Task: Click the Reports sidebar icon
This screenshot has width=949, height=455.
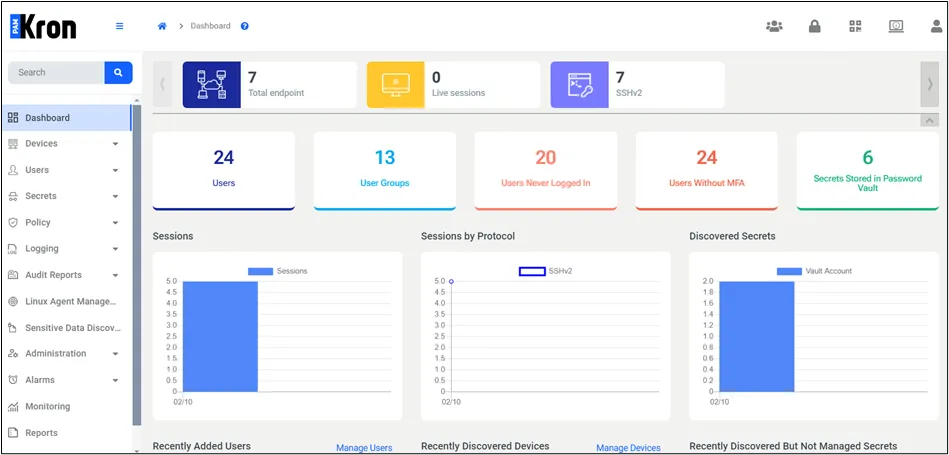Action: pyautogui.click(x=13, y=433)
